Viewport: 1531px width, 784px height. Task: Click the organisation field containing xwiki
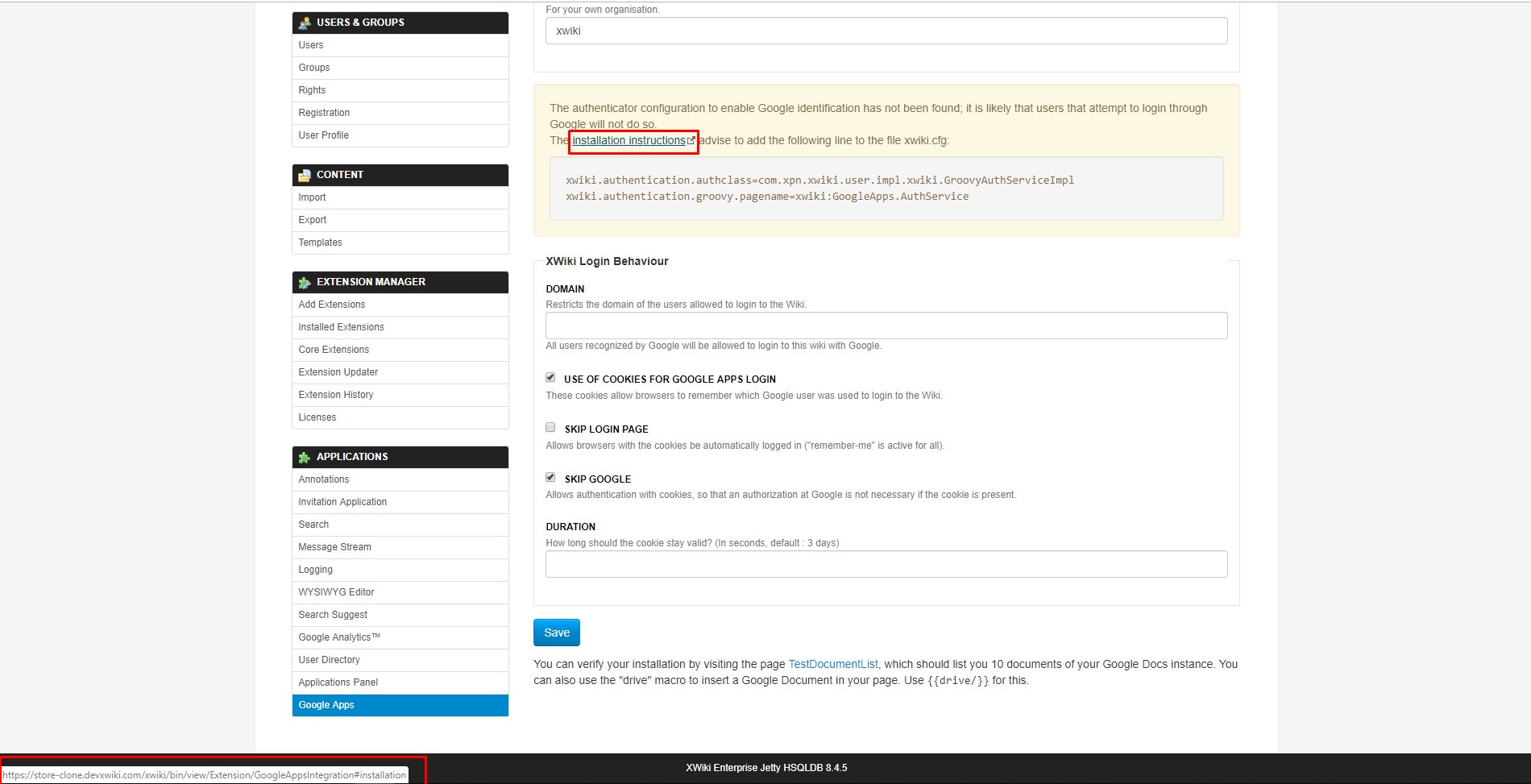[x=886, y=31]
